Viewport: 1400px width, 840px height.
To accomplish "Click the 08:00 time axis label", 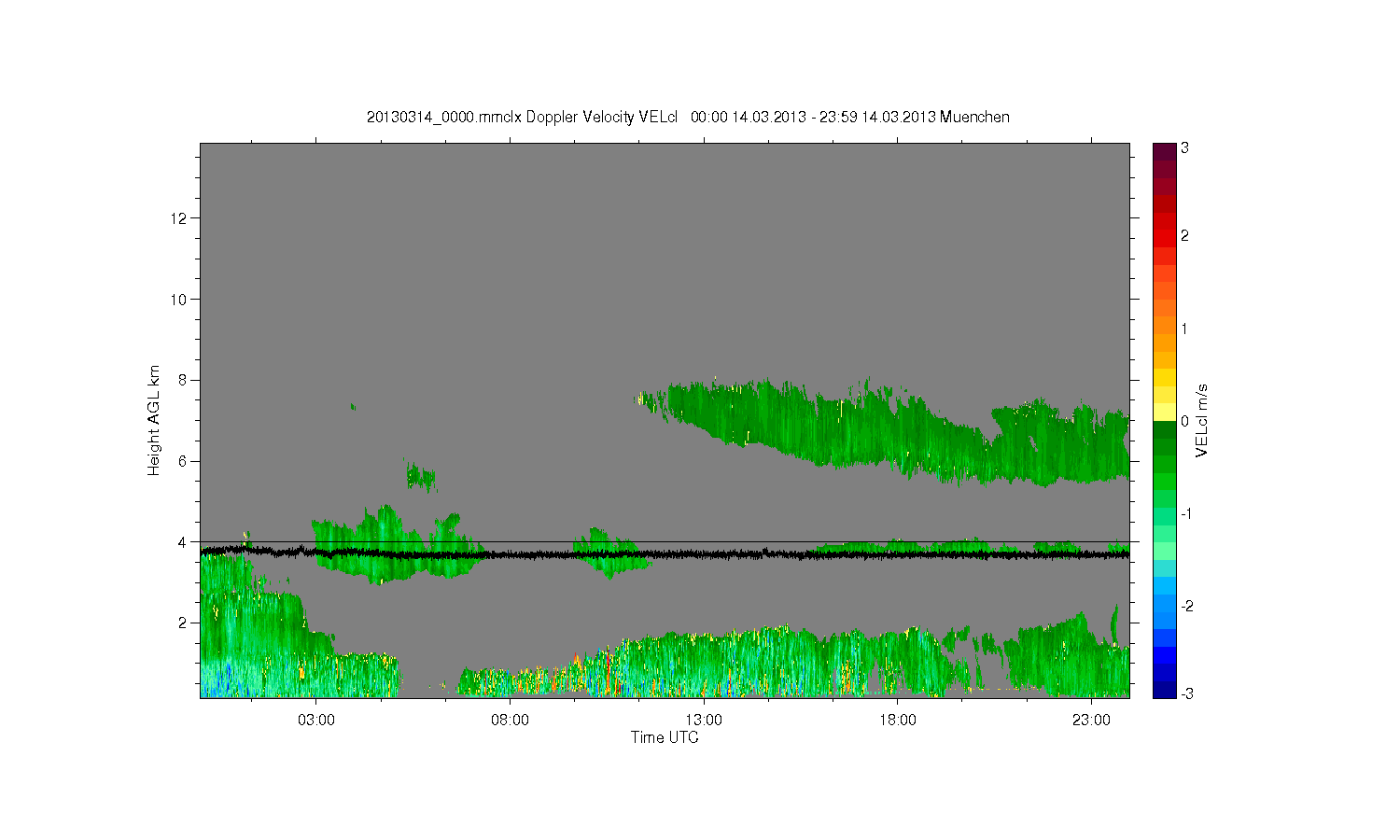I will (510, 721).
